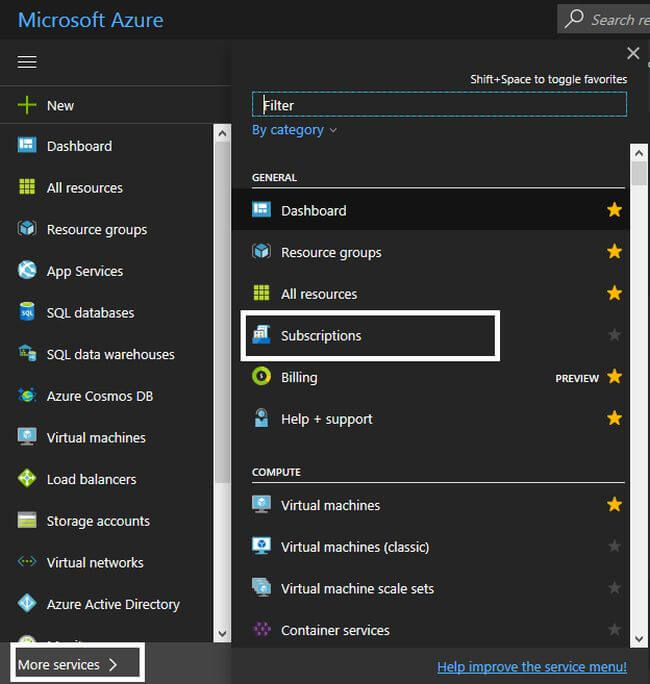Image resolution: width=650 pixels, height=684 pixels.
Task: Collapse the sidebar with the hamburger menu
Action: pyautogui.click(x=27, y=62)
